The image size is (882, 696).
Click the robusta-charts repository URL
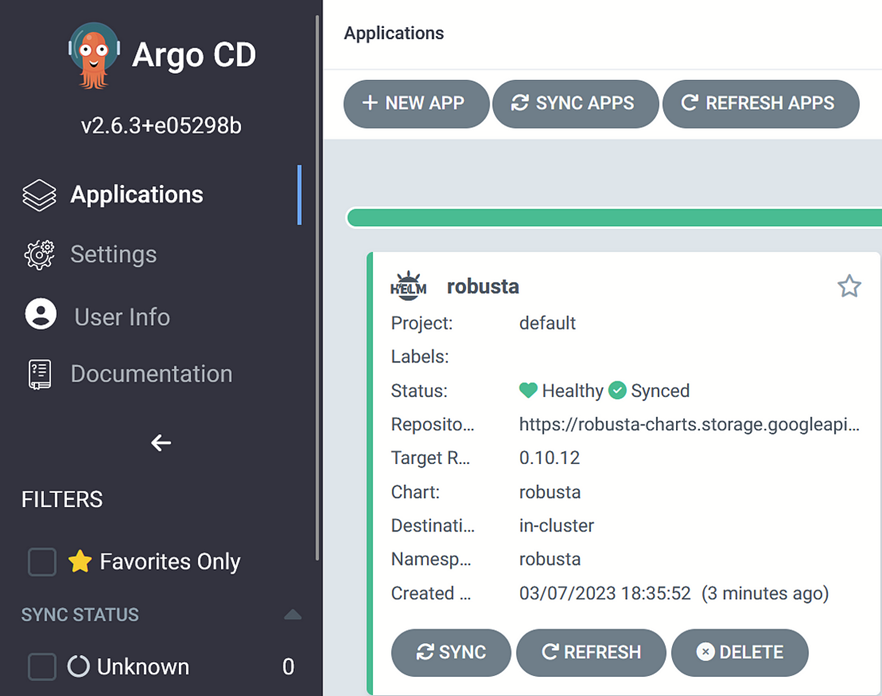point(689,424)
